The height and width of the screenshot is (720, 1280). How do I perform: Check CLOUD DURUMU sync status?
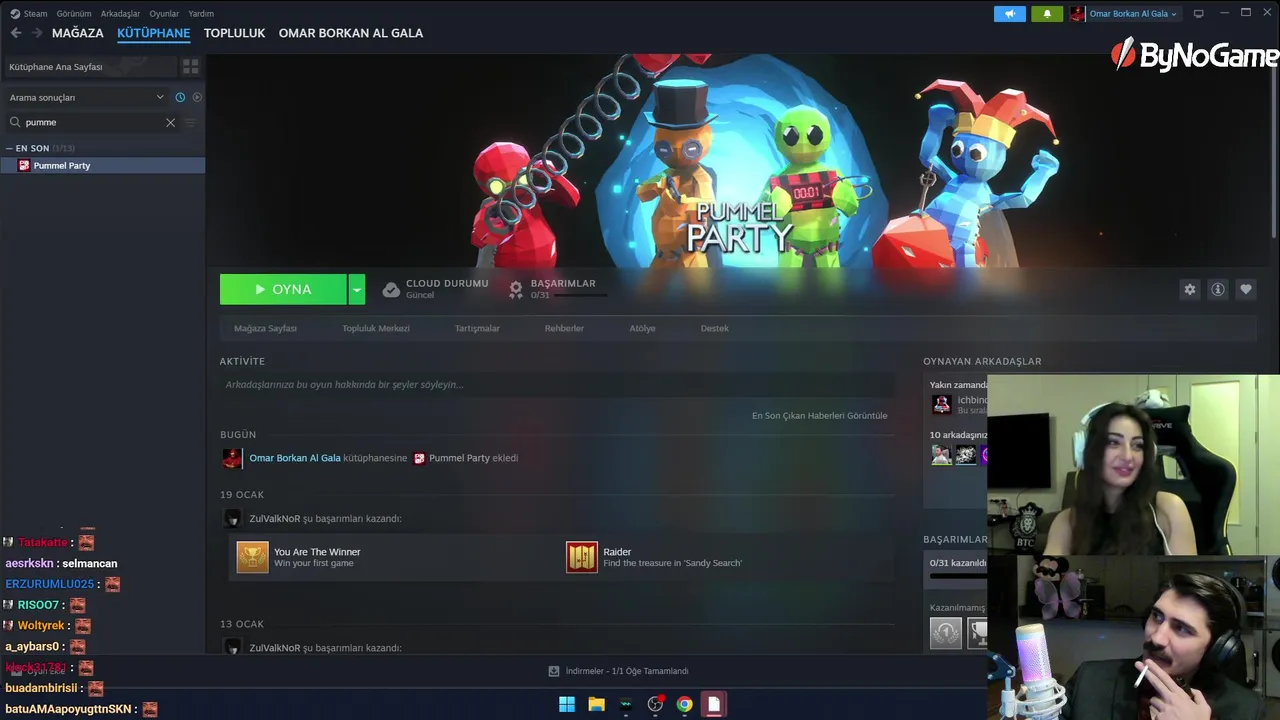(435, 289)
